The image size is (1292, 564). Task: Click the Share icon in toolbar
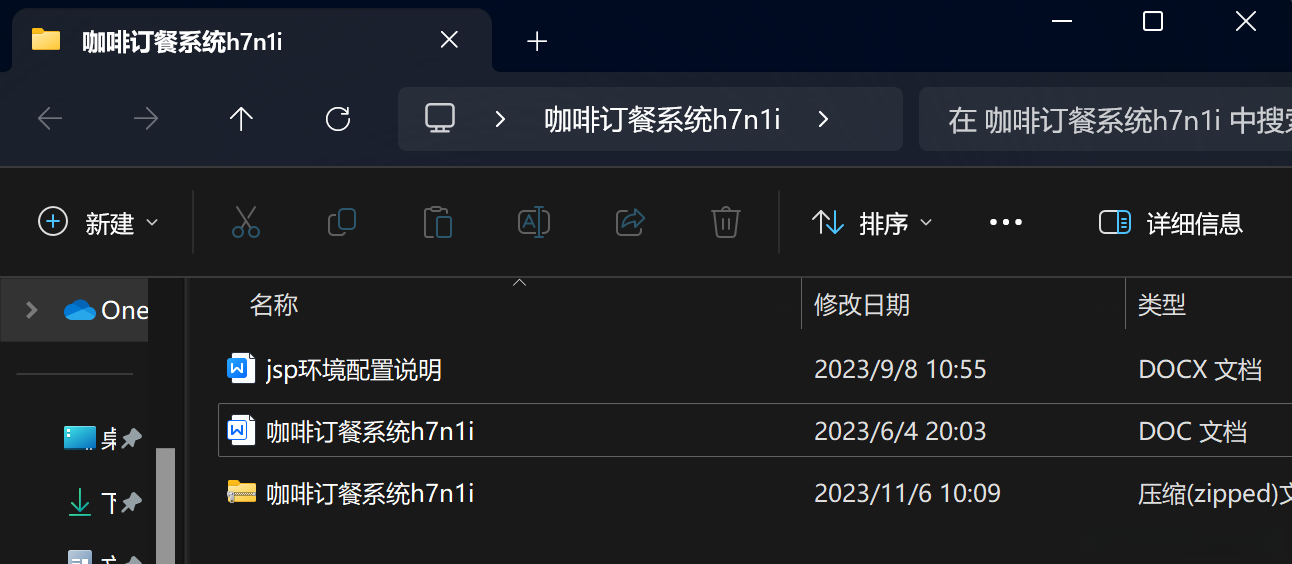[x=630, y=222]
